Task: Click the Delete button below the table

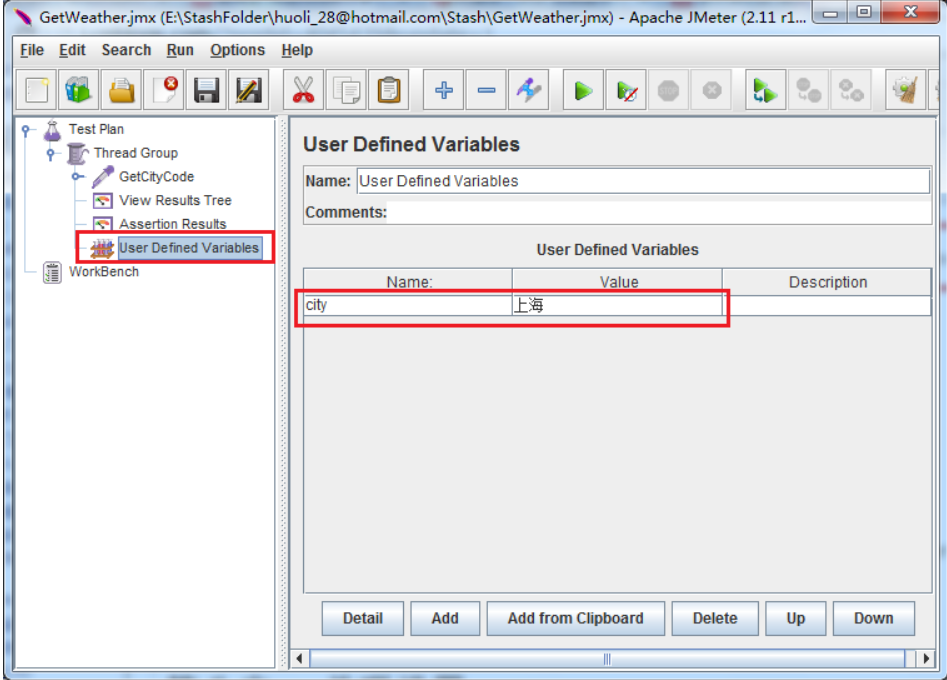Action: pyautogui.click(x=714, y=618)
